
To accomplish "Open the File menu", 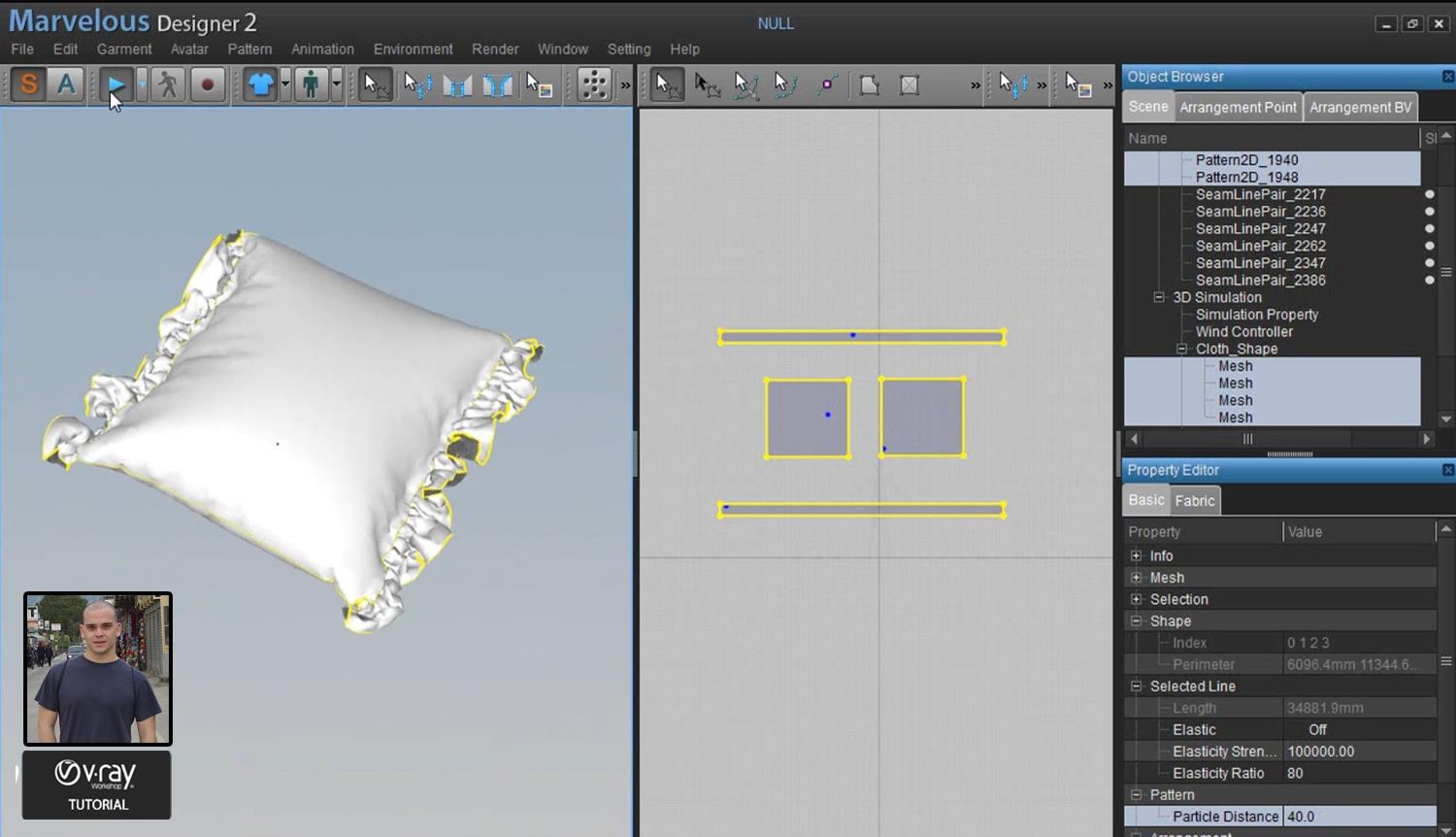I will click(22, 49).
